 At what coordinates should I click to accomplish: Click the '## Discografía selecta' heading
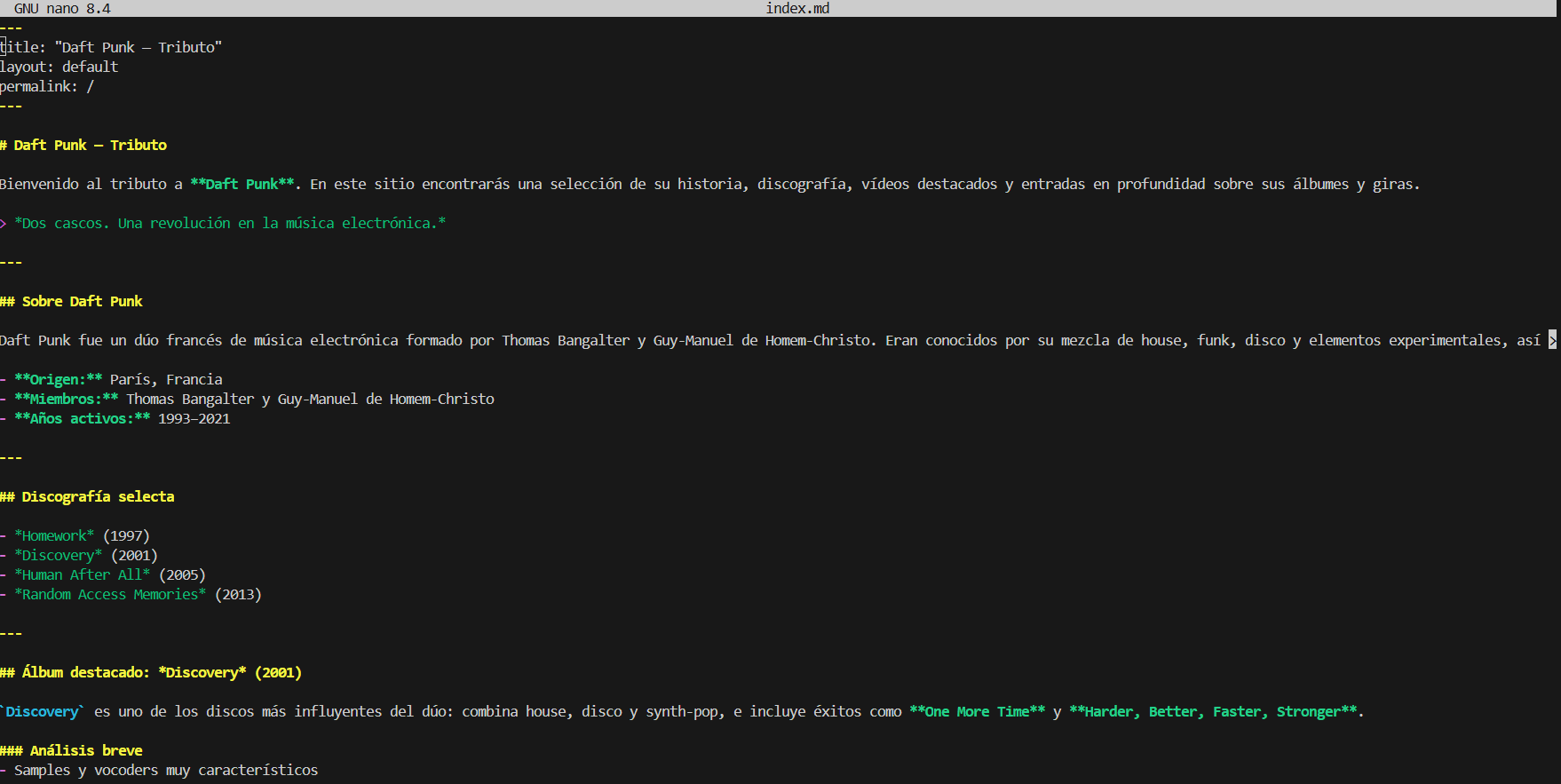point(88,496)
